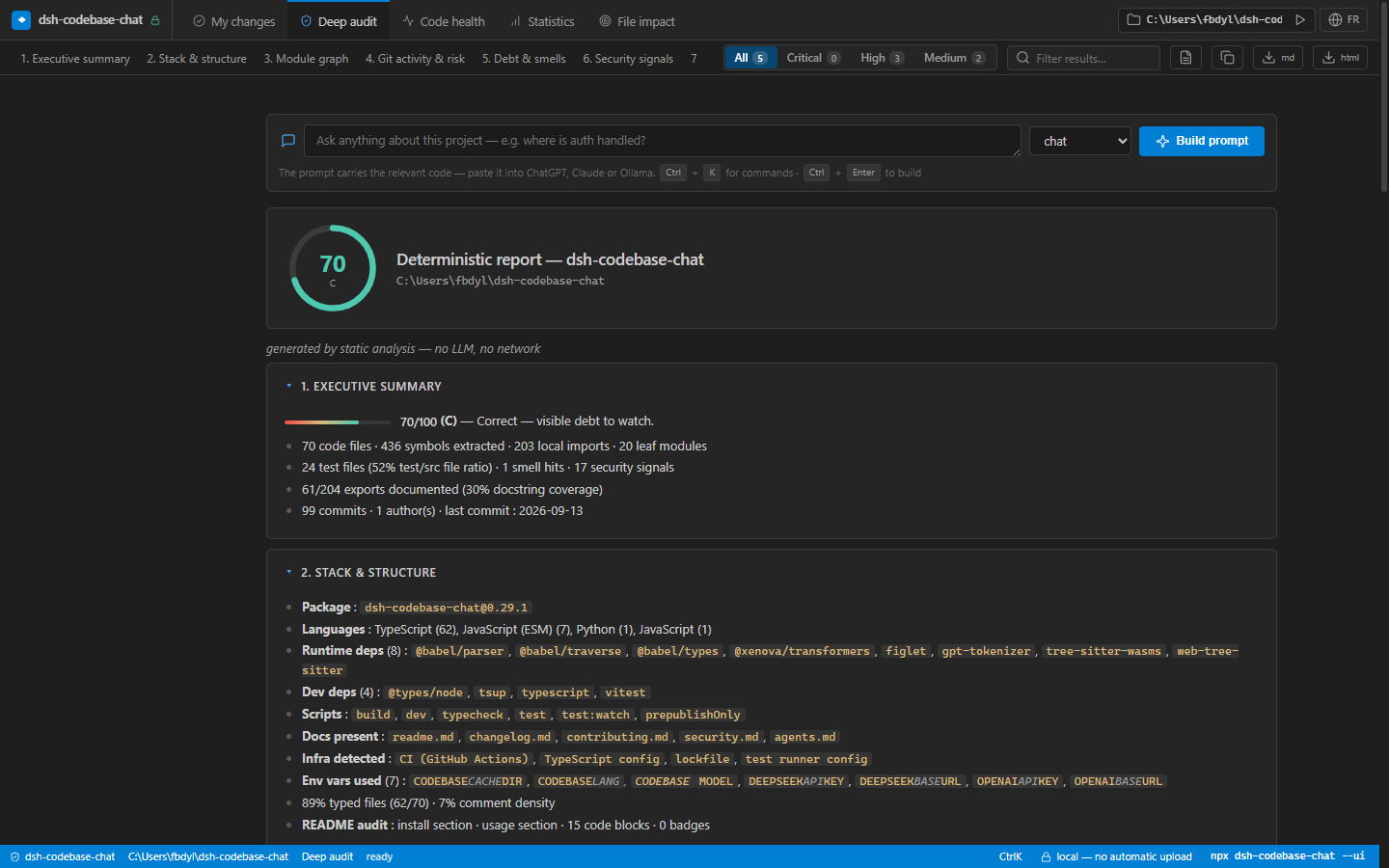Click the chat bubble icon beside prompt box

coord(287,141)
